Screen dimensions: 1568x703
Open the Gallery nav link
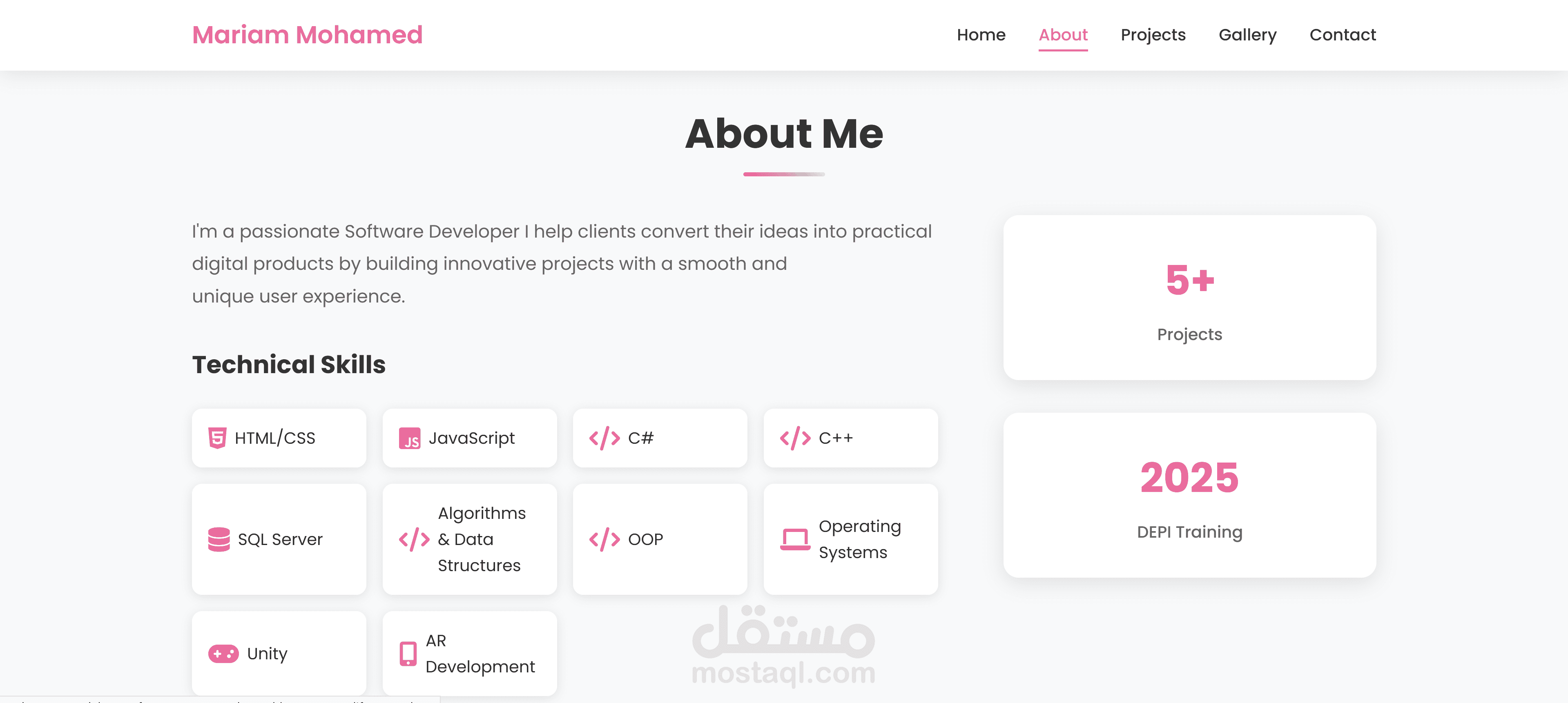[1247, 35]
